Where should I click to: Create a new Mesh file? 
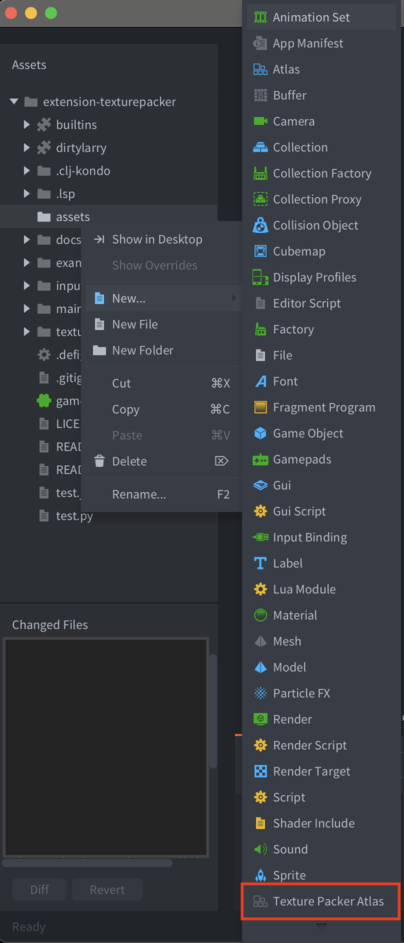(323, 641)
